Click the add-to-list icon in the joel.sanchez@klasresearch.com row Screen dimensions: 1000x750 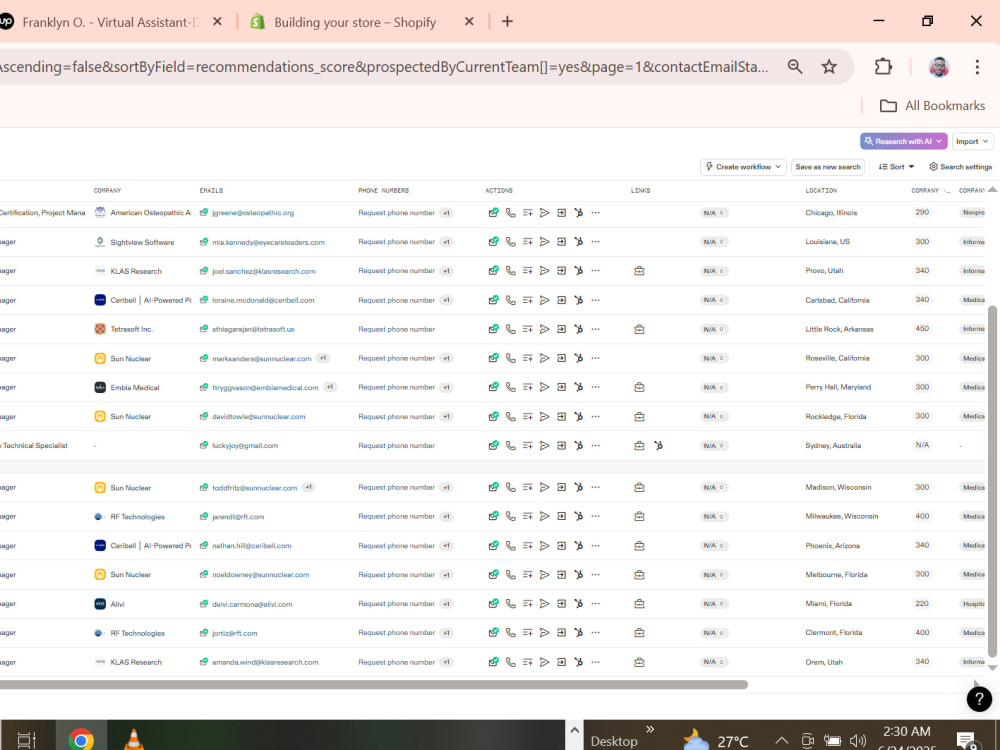pyautogui.click(x=527, y=271)
